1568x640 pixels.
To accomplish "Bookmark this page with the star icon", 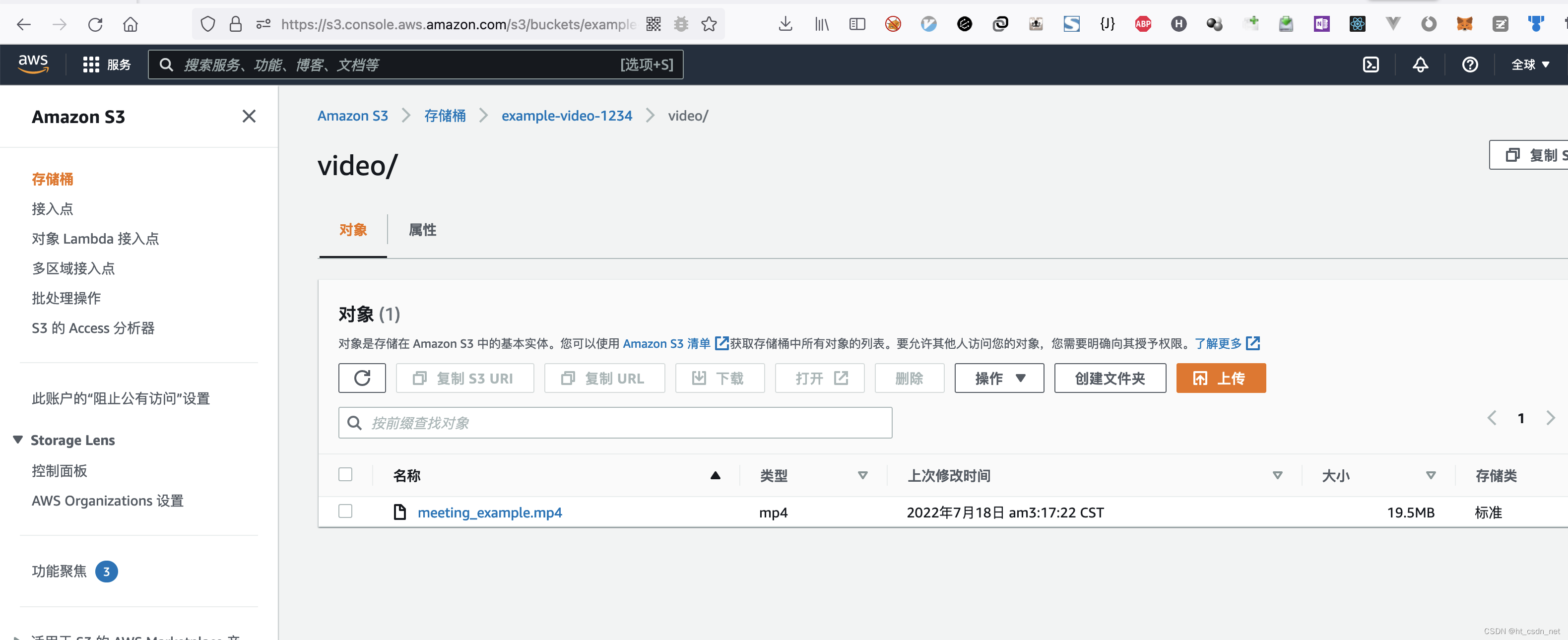I will coord(709,24).
